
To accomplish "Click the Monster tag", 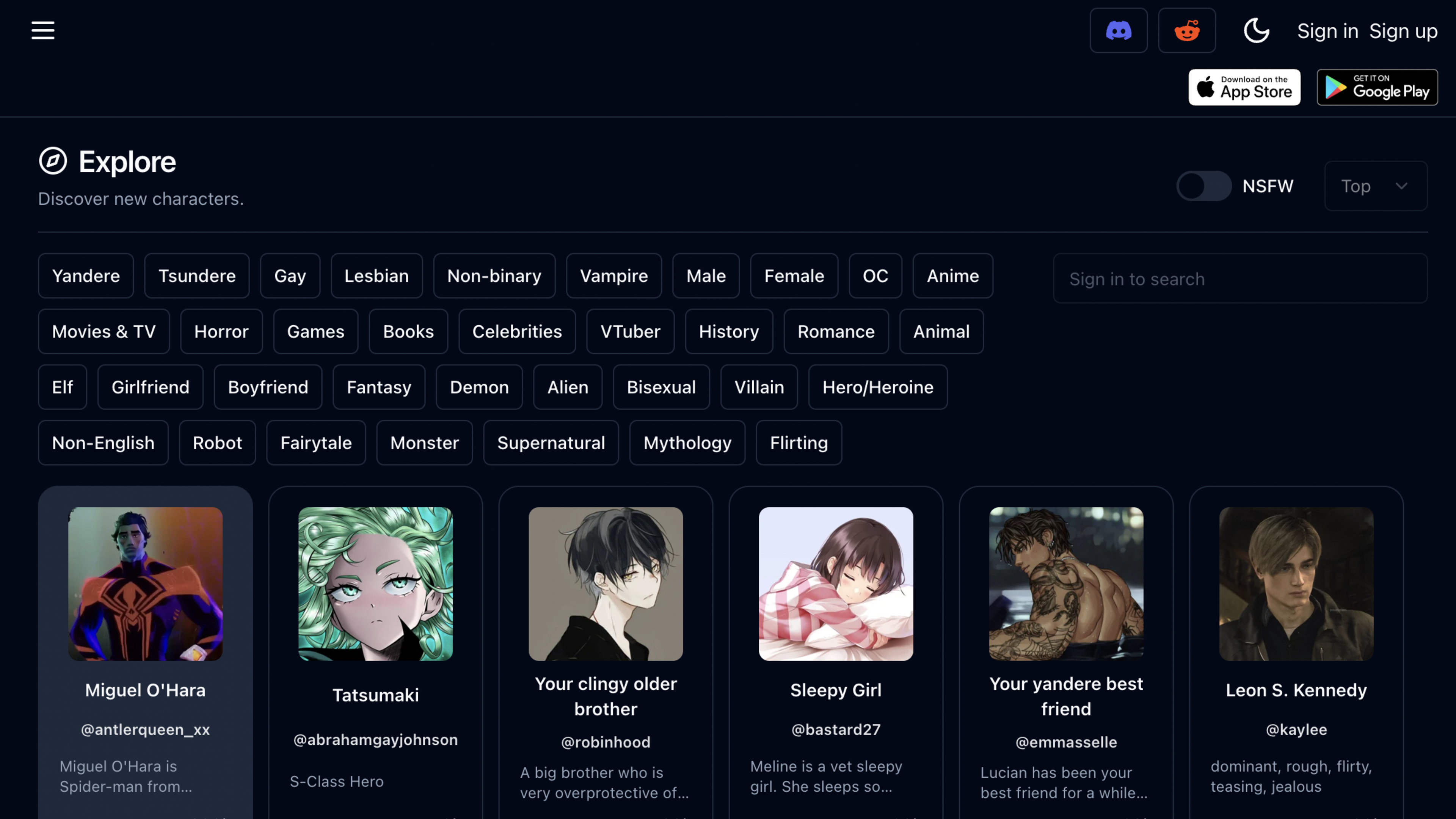I will 425,442.
